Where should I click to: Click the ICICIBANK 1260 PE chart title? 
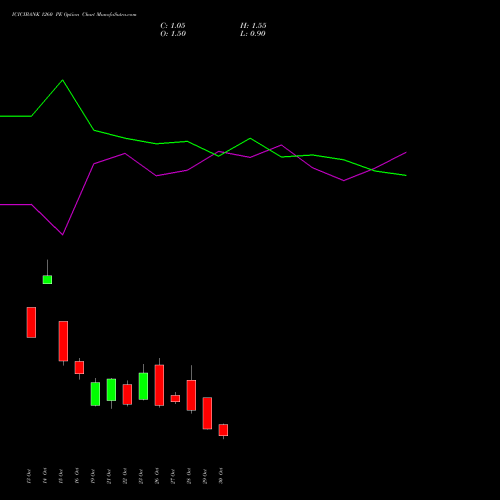pyautogui.click(x=74, y=15)
